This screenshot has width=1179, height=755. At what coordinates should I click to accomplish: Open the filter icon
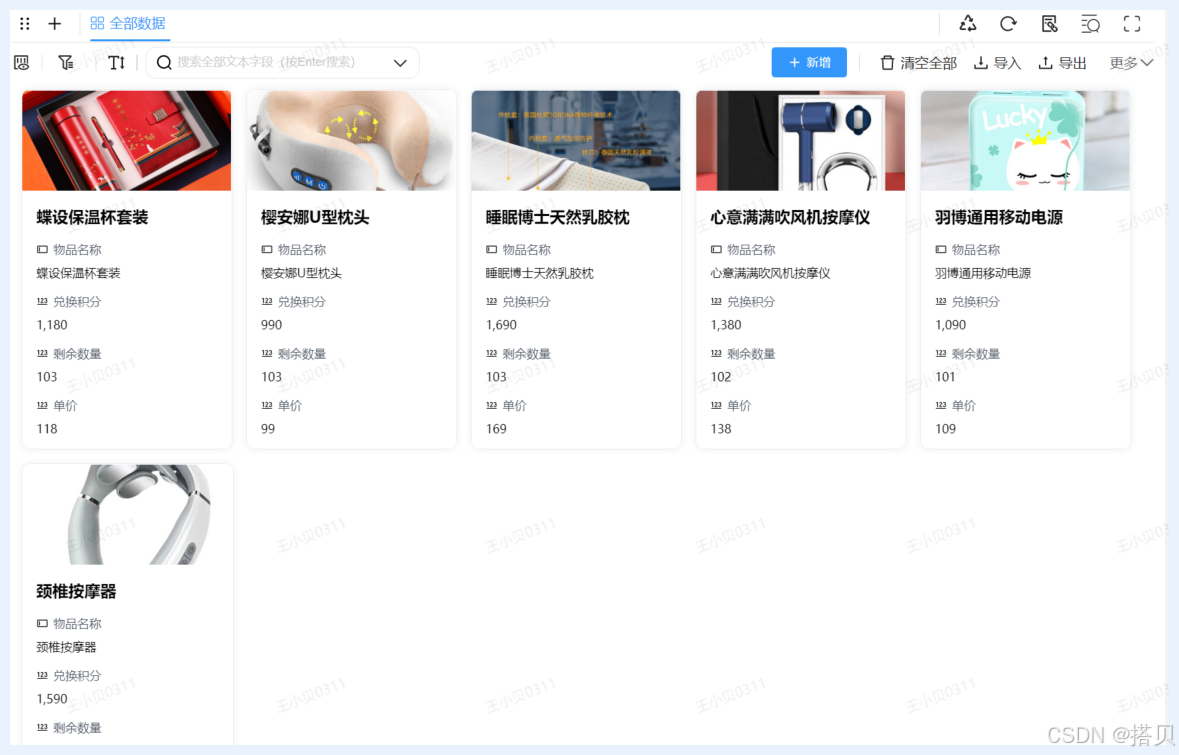coord(66,62)
